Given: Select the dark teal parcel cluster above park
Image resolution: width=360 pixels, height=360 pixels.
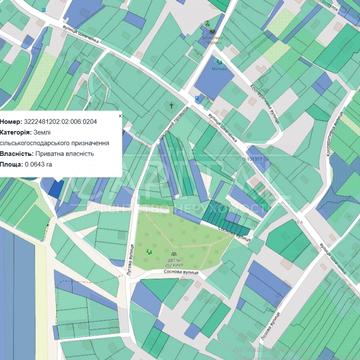Looking at the screenshot, I should (223, 218).
